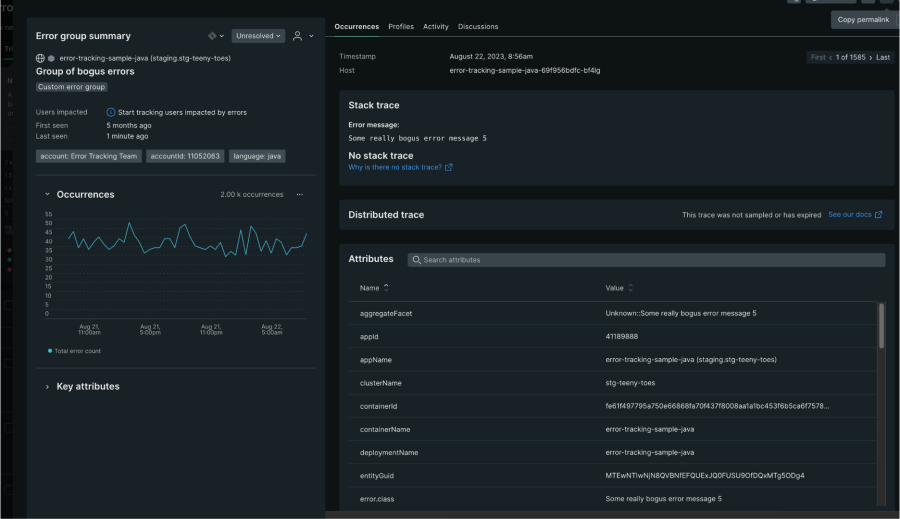Viewport: 900px width, 519px height.
Task: Open Why is there no stack trace link
Action: [395, 167]
